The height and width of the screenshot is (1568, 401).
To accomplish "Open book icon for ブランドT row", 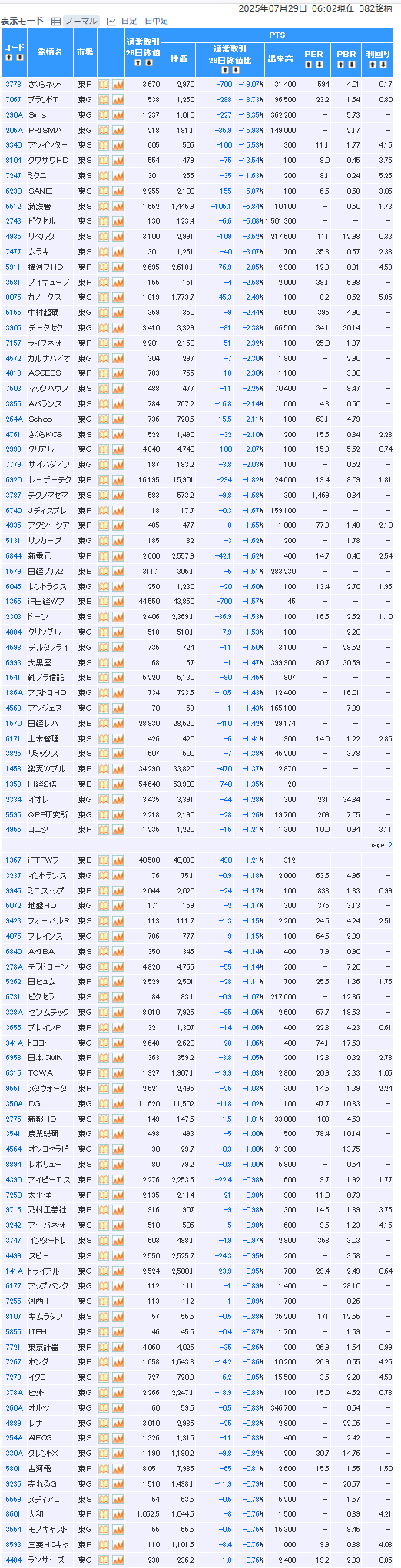I will click(104, 100).
